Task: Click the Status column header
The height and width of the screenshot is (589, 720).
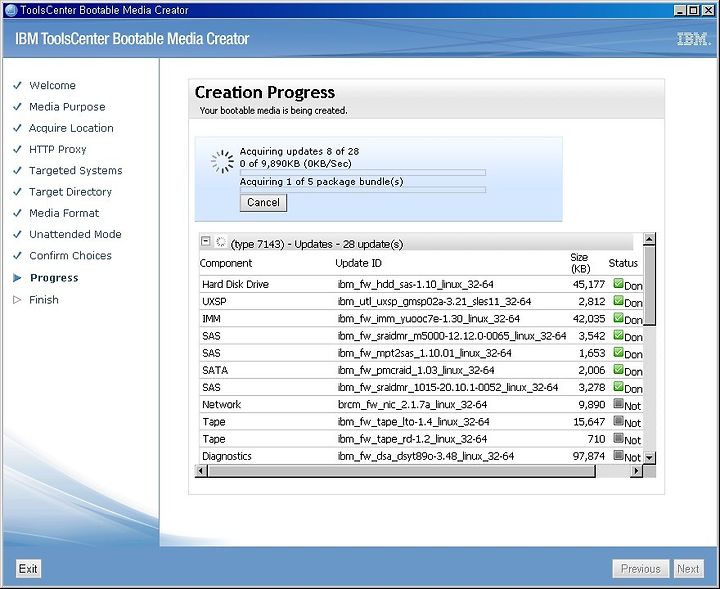Action: (x=623, y=263)
